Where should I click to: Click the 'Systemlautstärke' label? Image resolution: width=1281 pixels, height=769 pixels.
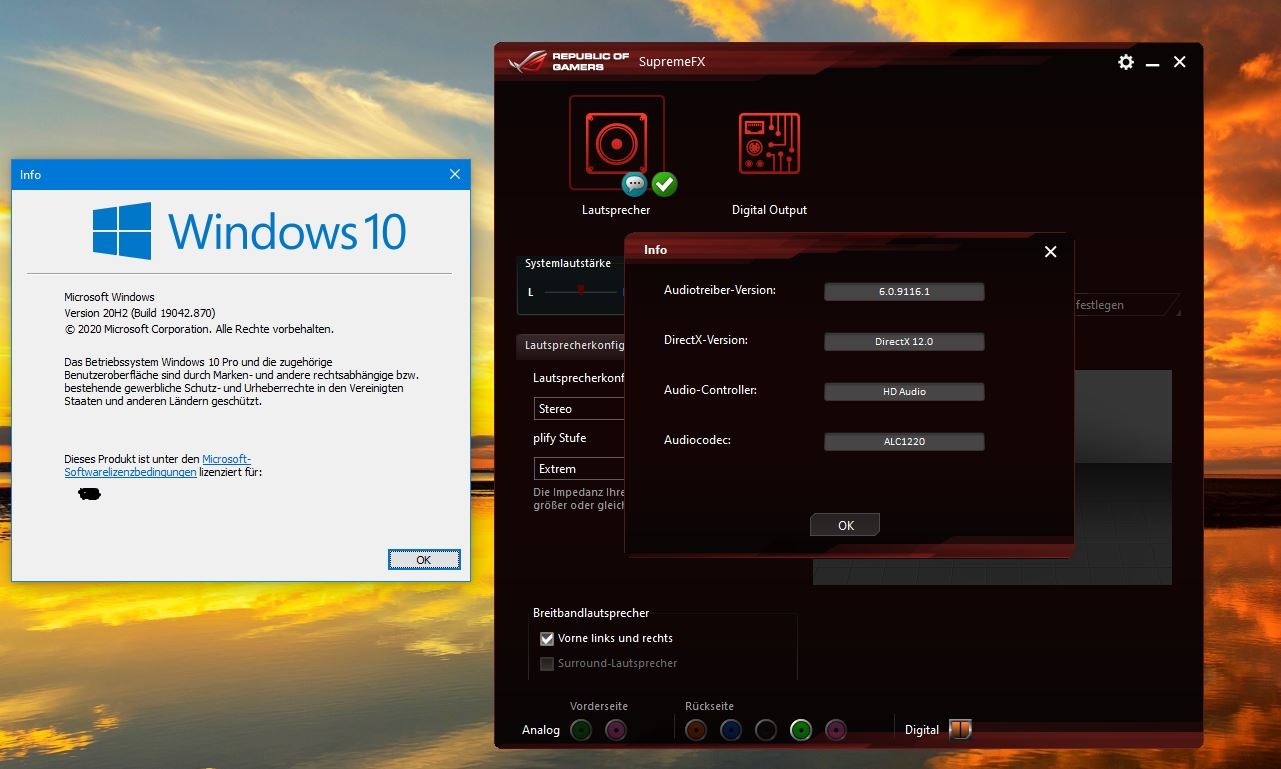[x=568, y=264]
